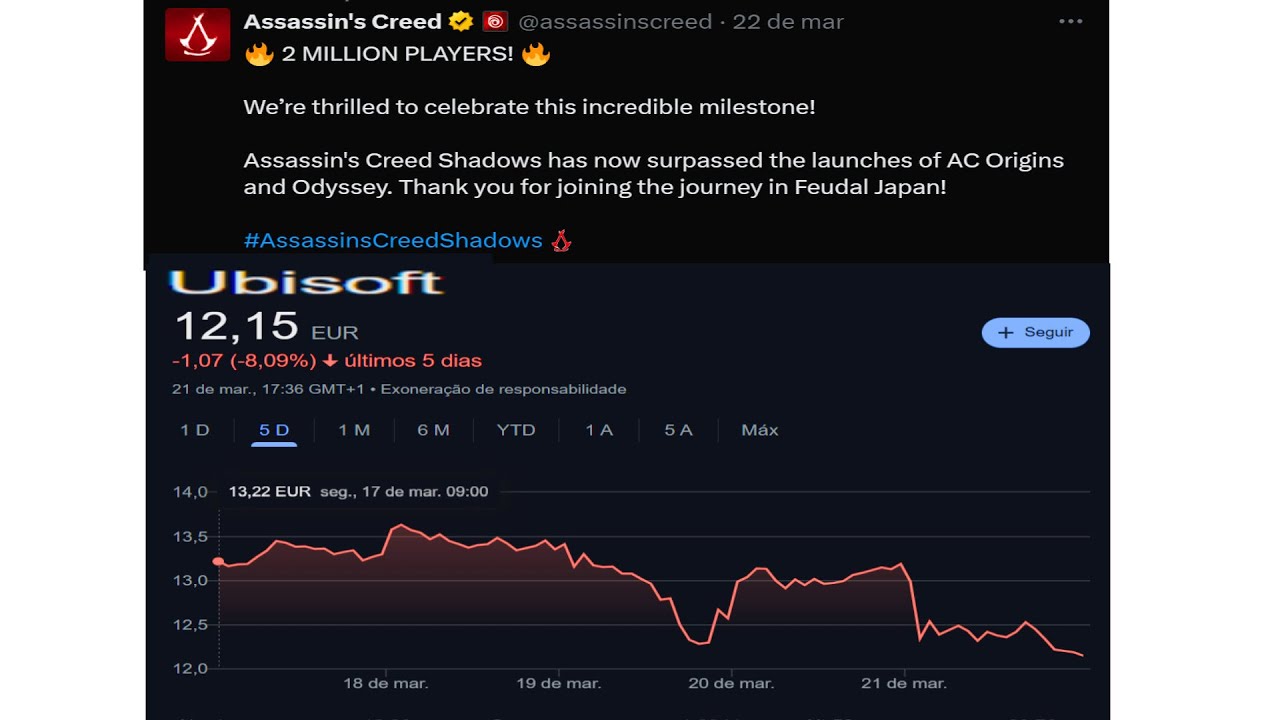Viewport: 1280px width, 720px height.
Task: Click the red Ubisoft affiliation badge
Action: point(494,21)
